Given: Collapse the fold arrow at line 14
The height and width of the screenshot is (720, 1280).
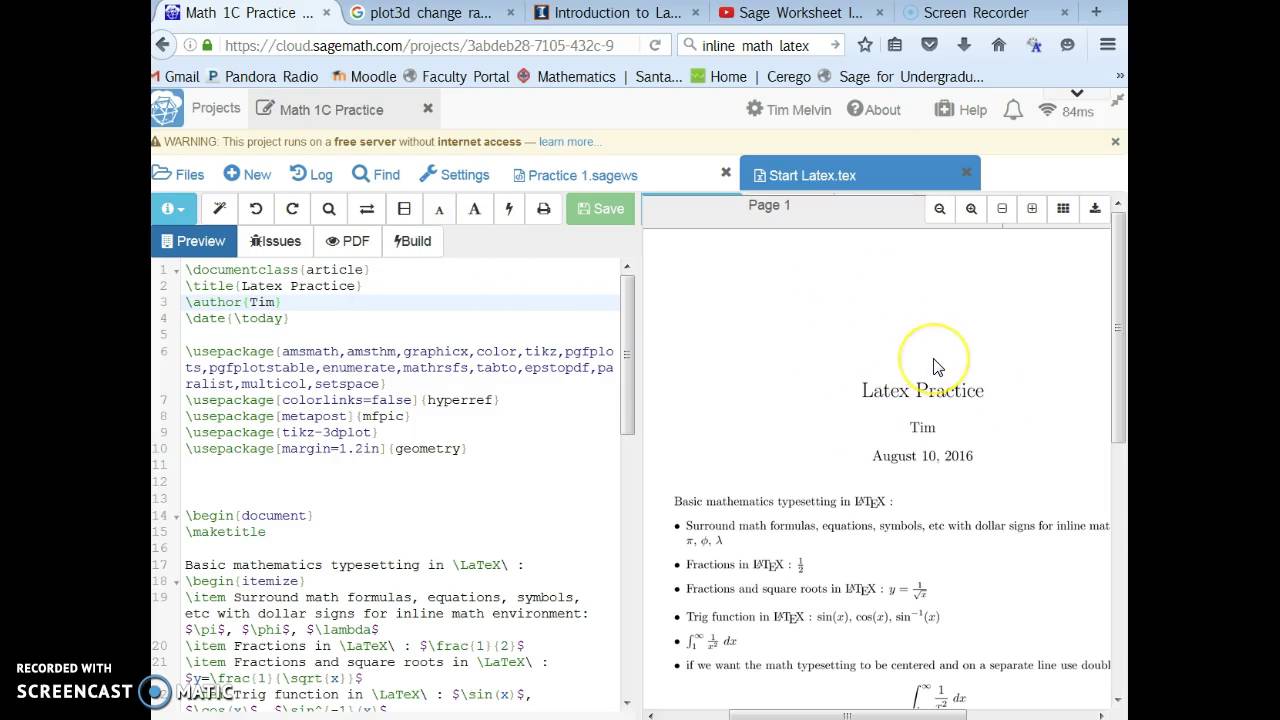Looking at the screenshot, I should coord(177,516).
